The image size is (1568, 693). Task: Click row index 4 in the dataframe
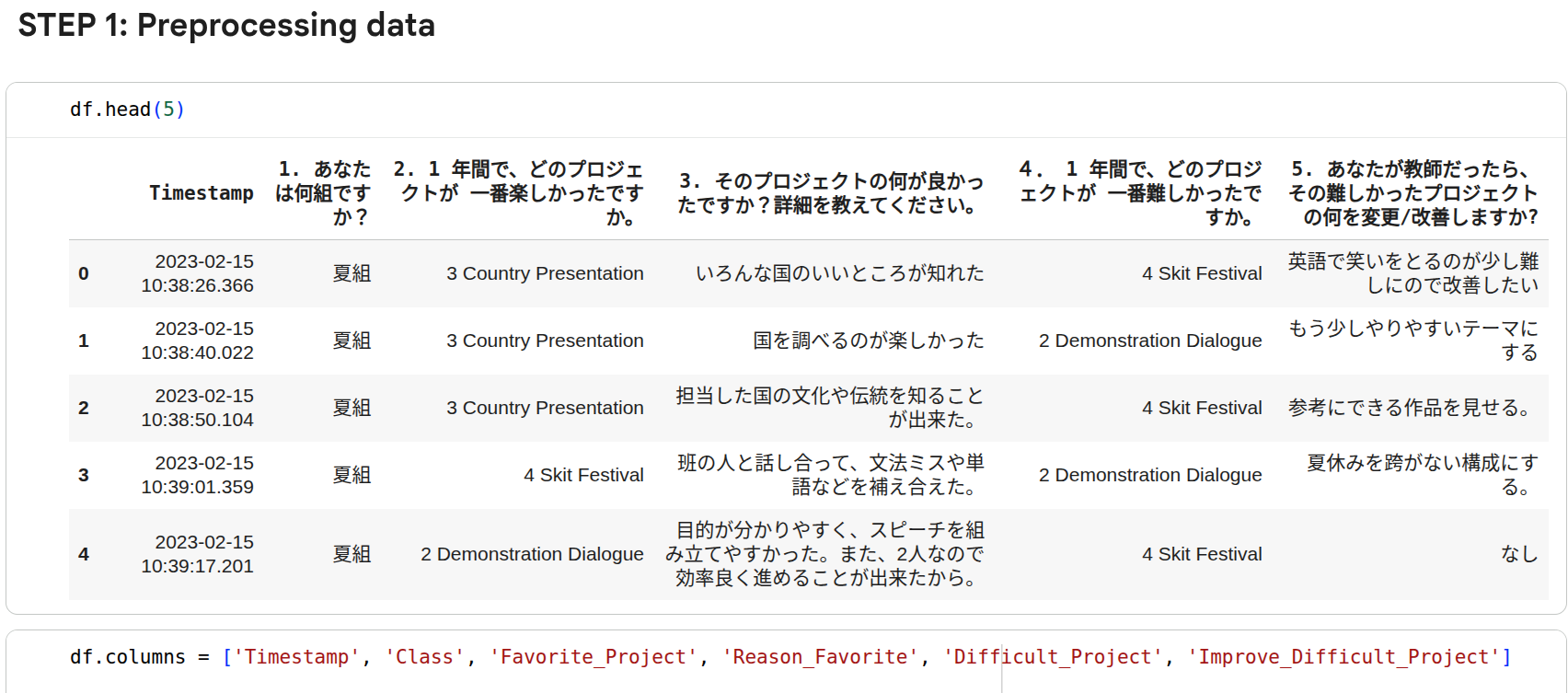click(84, 554)
